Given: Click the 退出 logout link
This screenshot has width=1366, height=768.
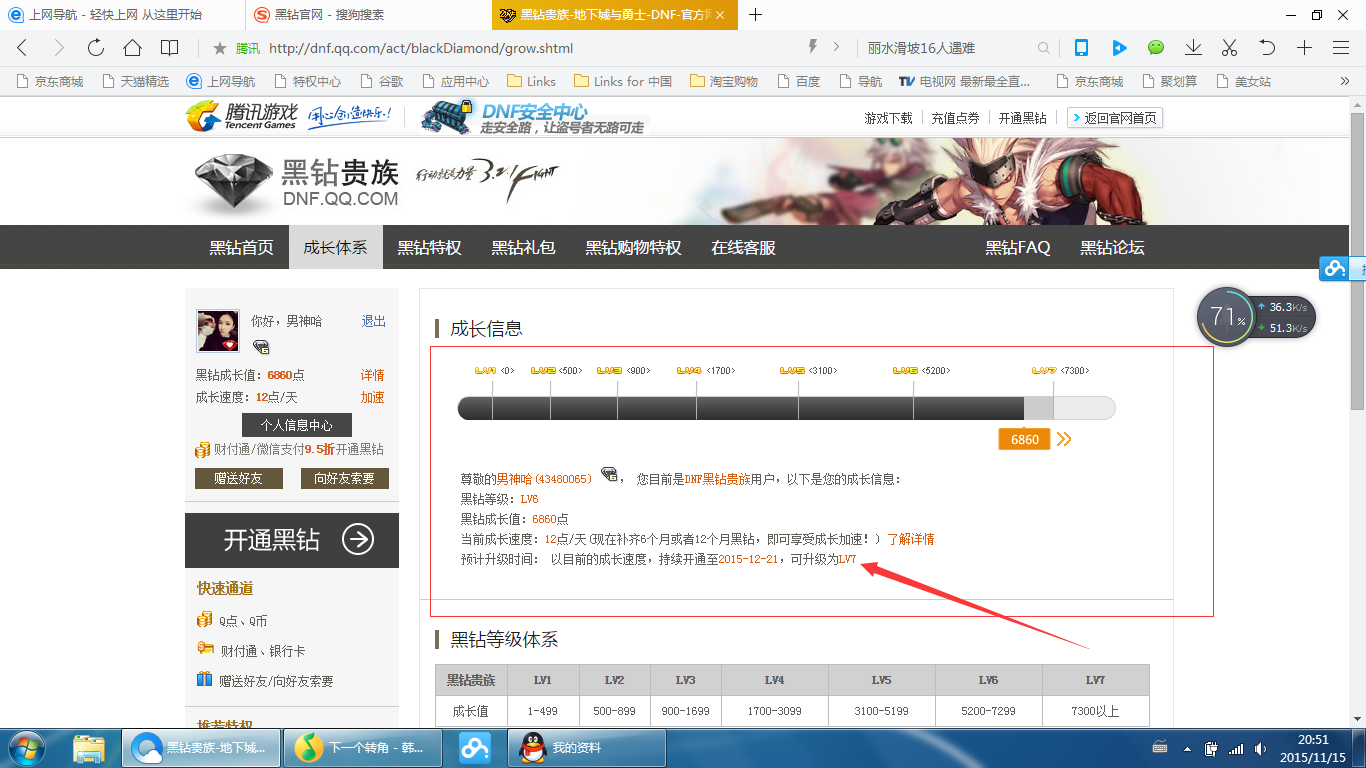Looking at the screenshot, I should [373, 321].
